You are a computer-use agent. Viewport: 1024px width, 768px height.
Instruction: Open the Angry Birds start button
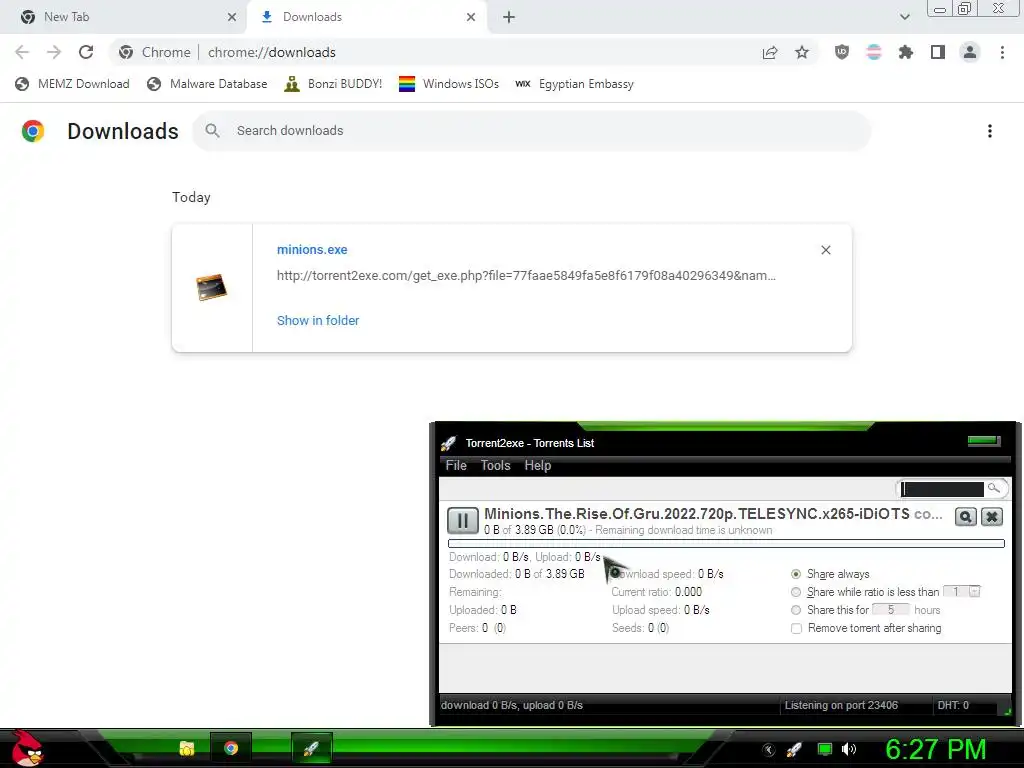pos(27,748)
